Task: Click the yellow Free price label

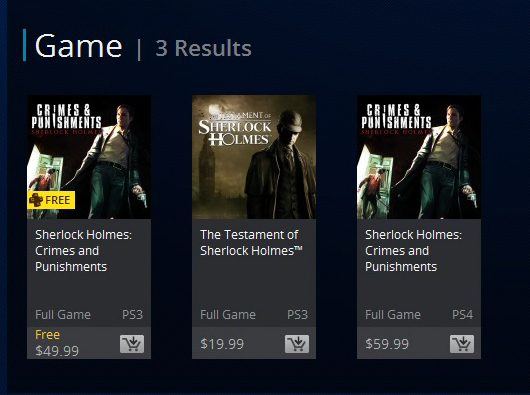Action: (x=47, y=335)
